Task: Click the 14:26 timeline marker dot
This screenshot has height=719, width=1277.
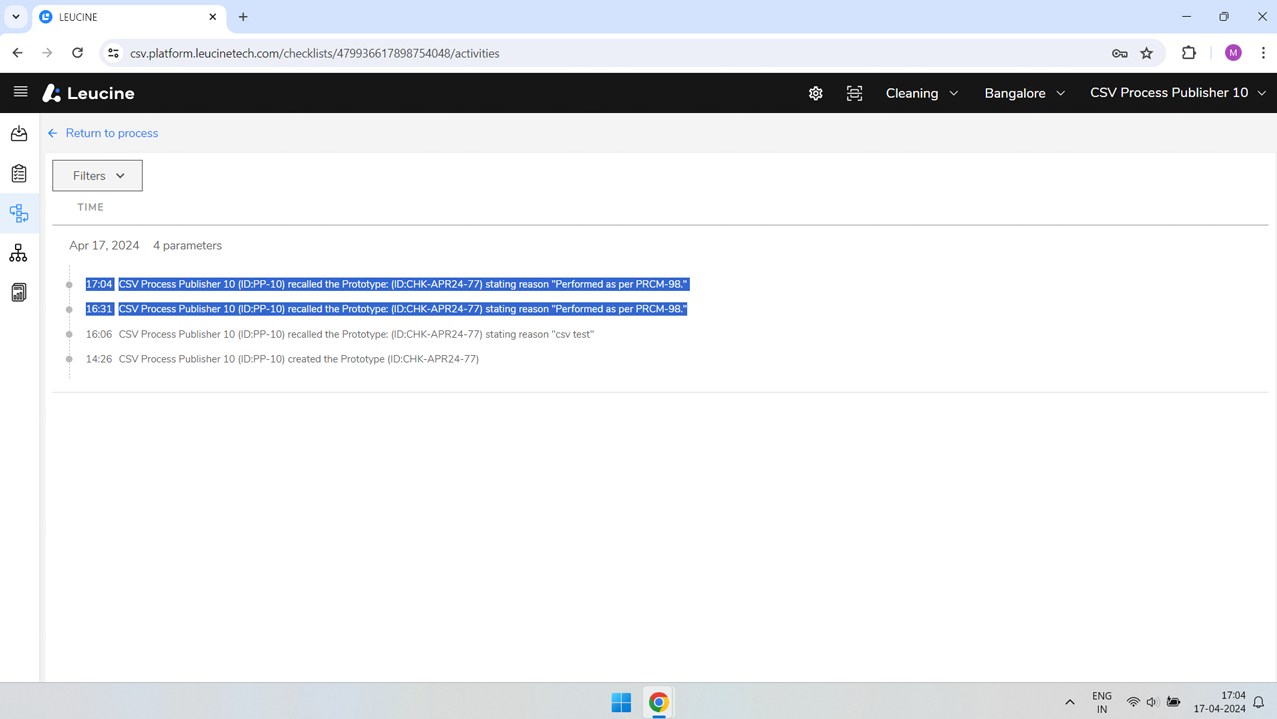Action: pos(69,359)
